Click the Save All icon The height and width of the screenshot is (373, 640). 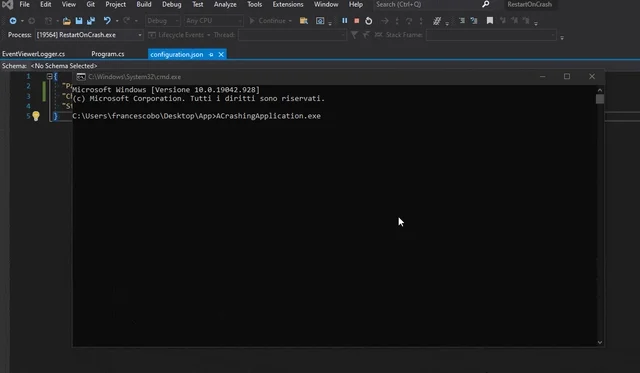(91, 21)
